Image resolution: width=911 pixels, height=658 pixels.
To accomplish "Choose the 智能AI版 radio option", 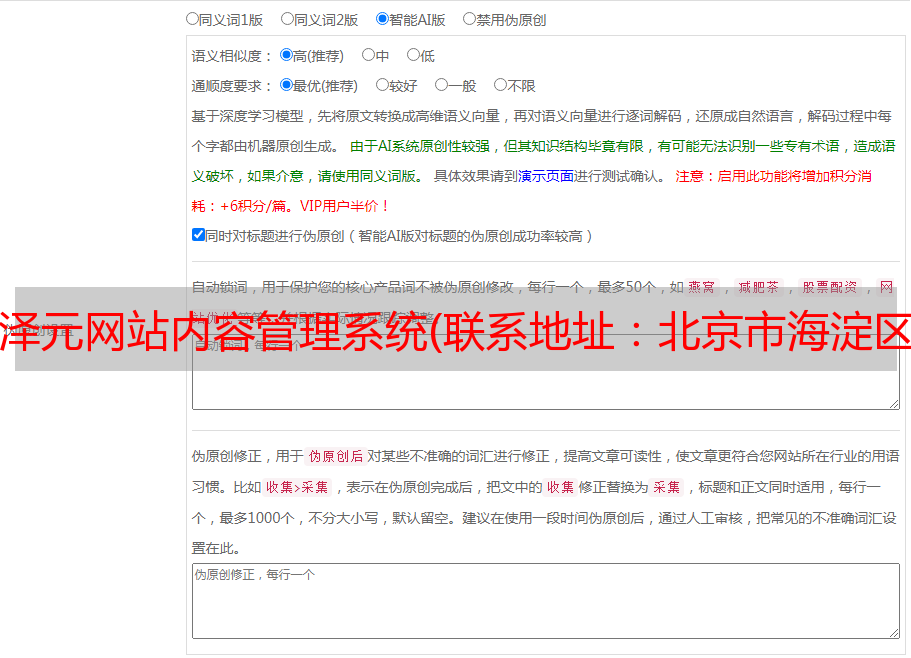I will (x=382, y=19).
